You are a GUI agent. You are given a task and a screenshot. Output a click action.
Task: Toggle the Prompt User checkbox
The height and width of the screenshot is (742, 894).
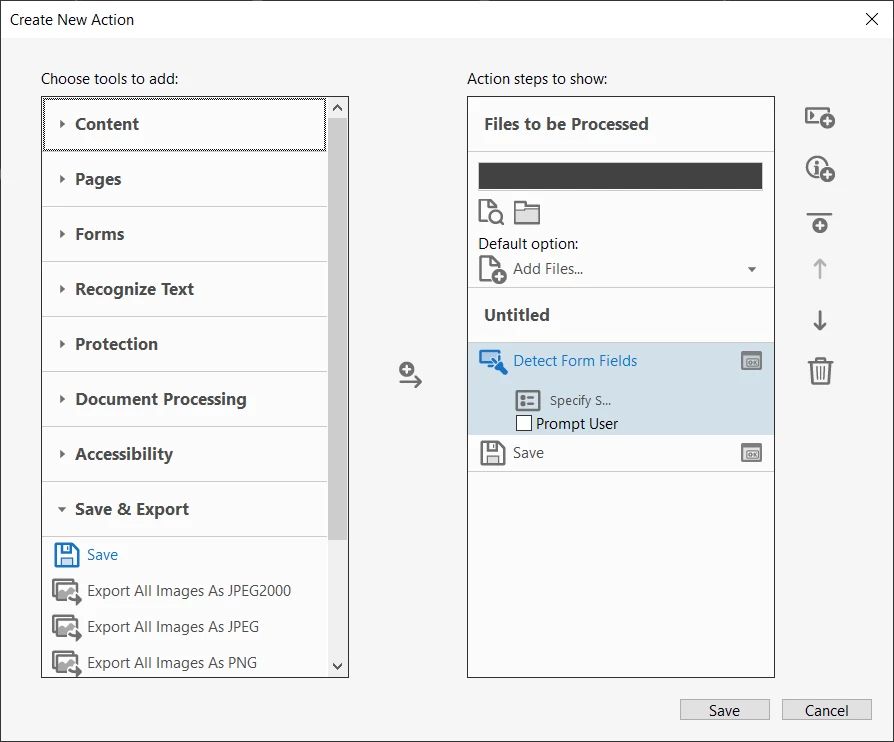tap(523, 423)
